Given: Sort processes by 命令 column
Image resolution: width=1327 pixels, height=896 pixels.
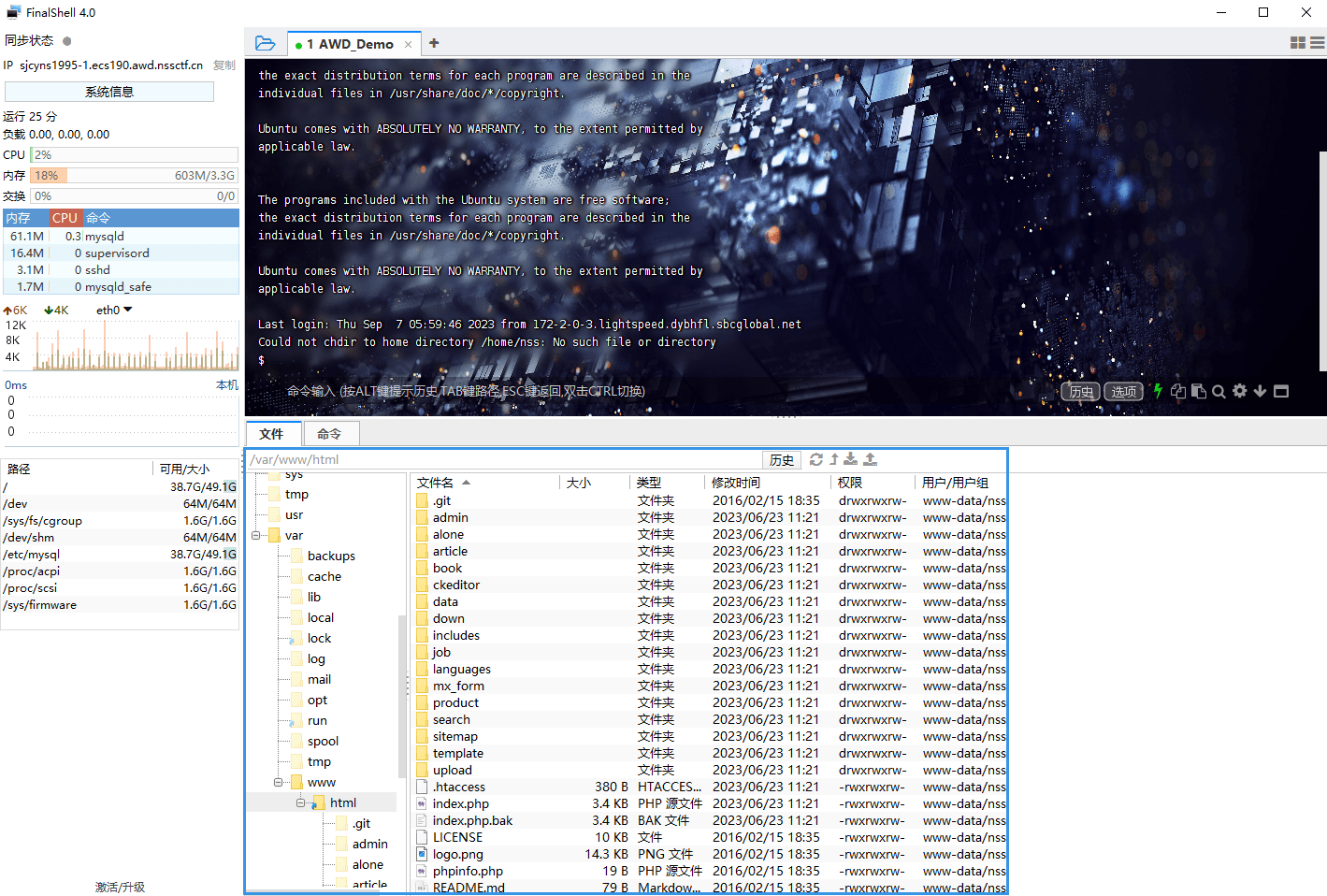Looking at the screenshot, I should point(161,218).
